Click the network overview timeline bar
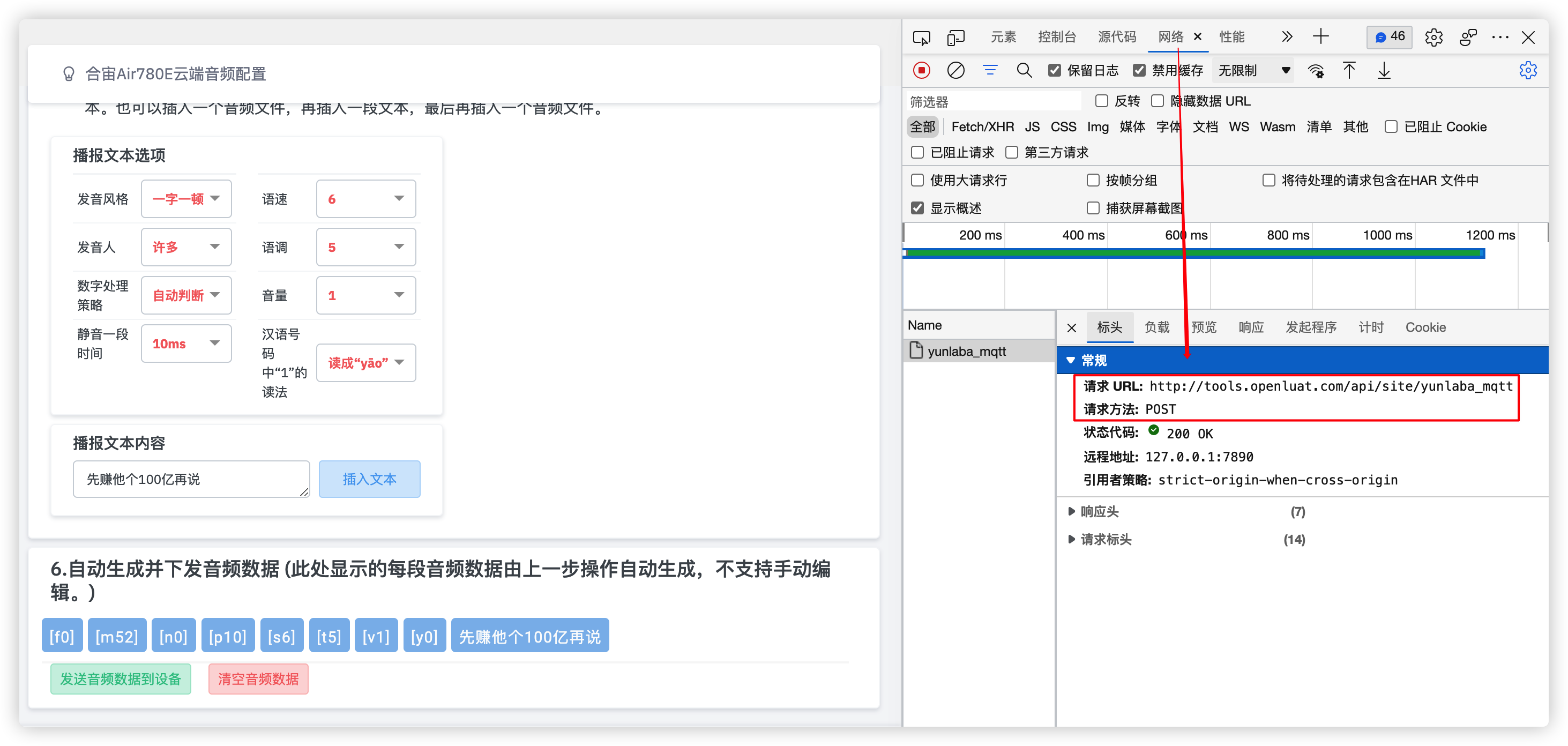Image resolution: width=1568 pixels, height=746 pixels. click(1194, 253)
